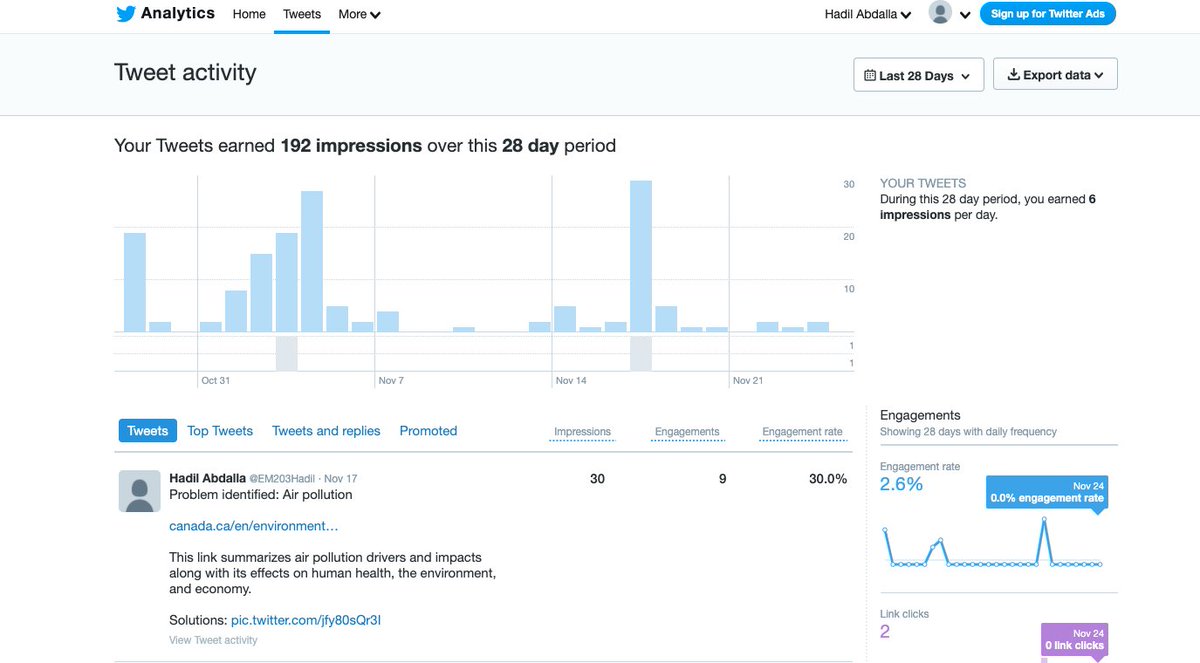Click the Engagements column header
The image size is (1200, 663).
point(687,432)
